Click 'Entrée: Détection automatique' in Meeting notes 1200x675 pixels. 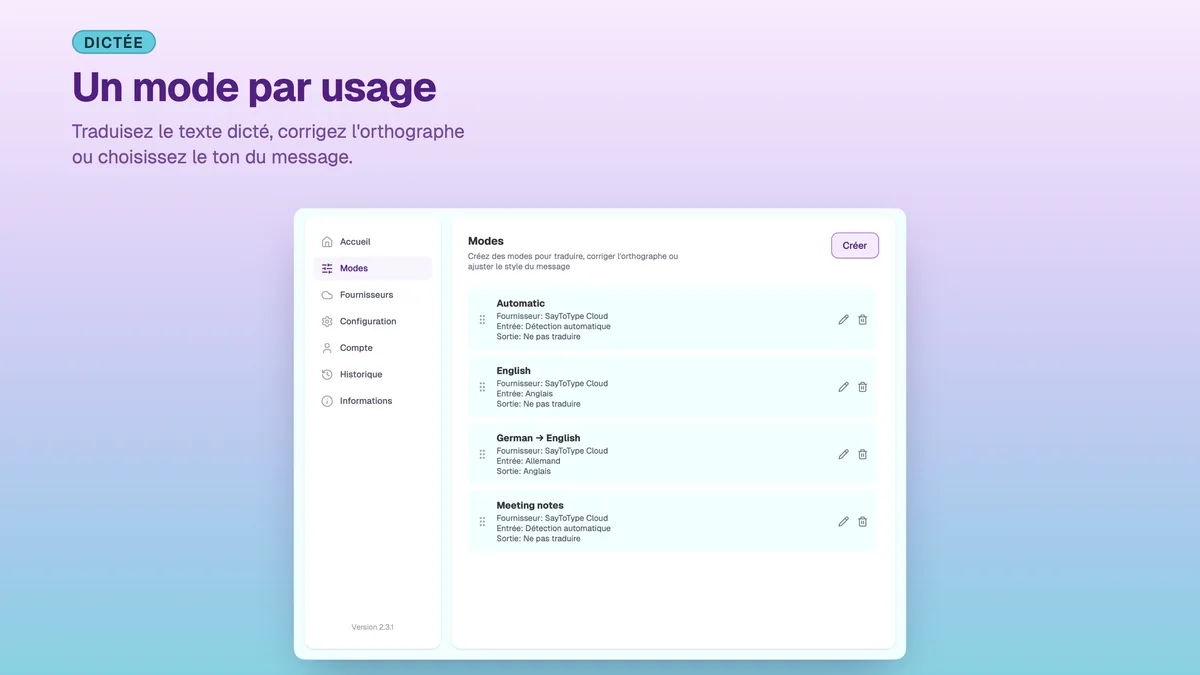tap(553, 529)
